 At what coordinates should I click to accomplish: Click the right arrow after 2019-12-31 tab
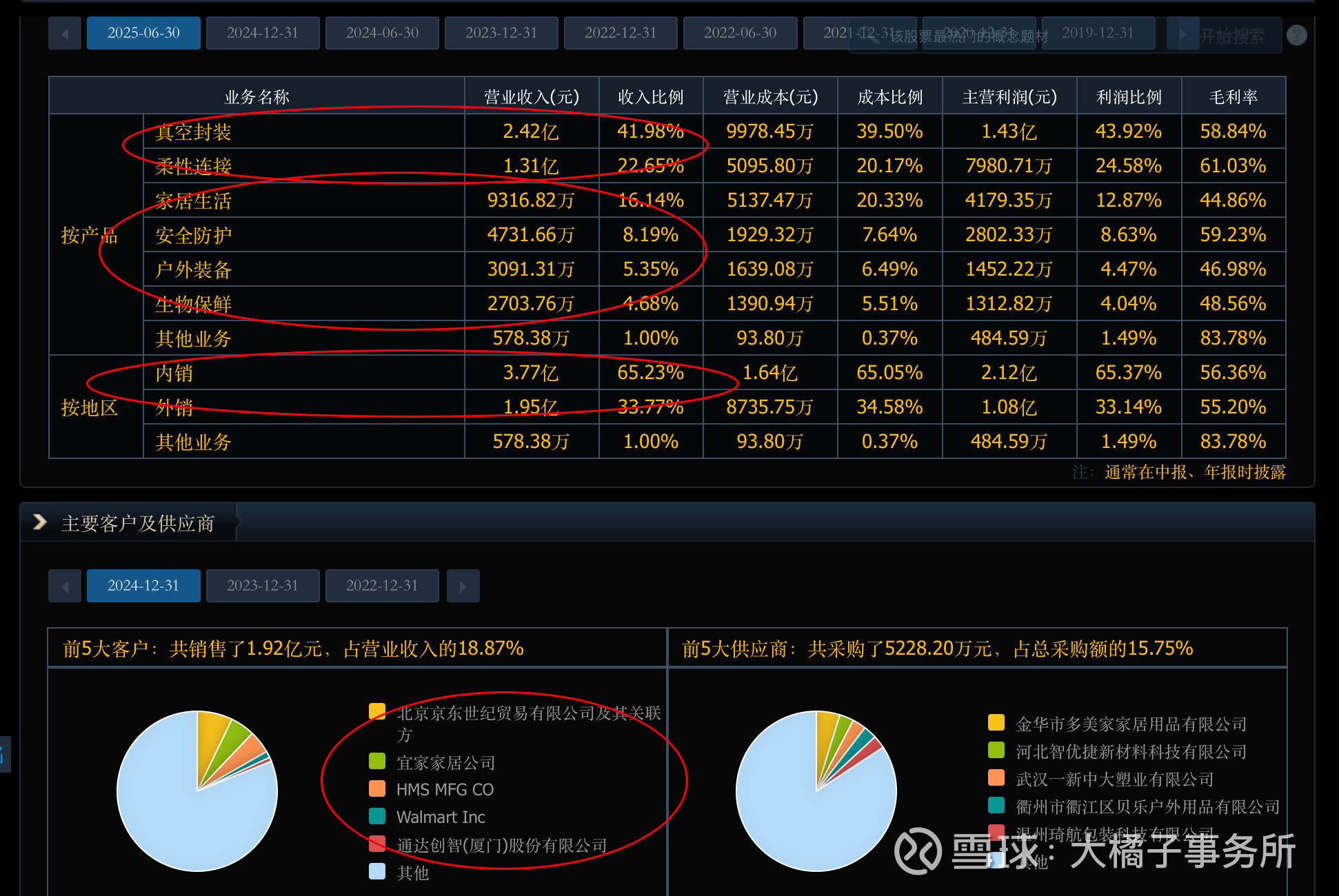pos(1182,34)
